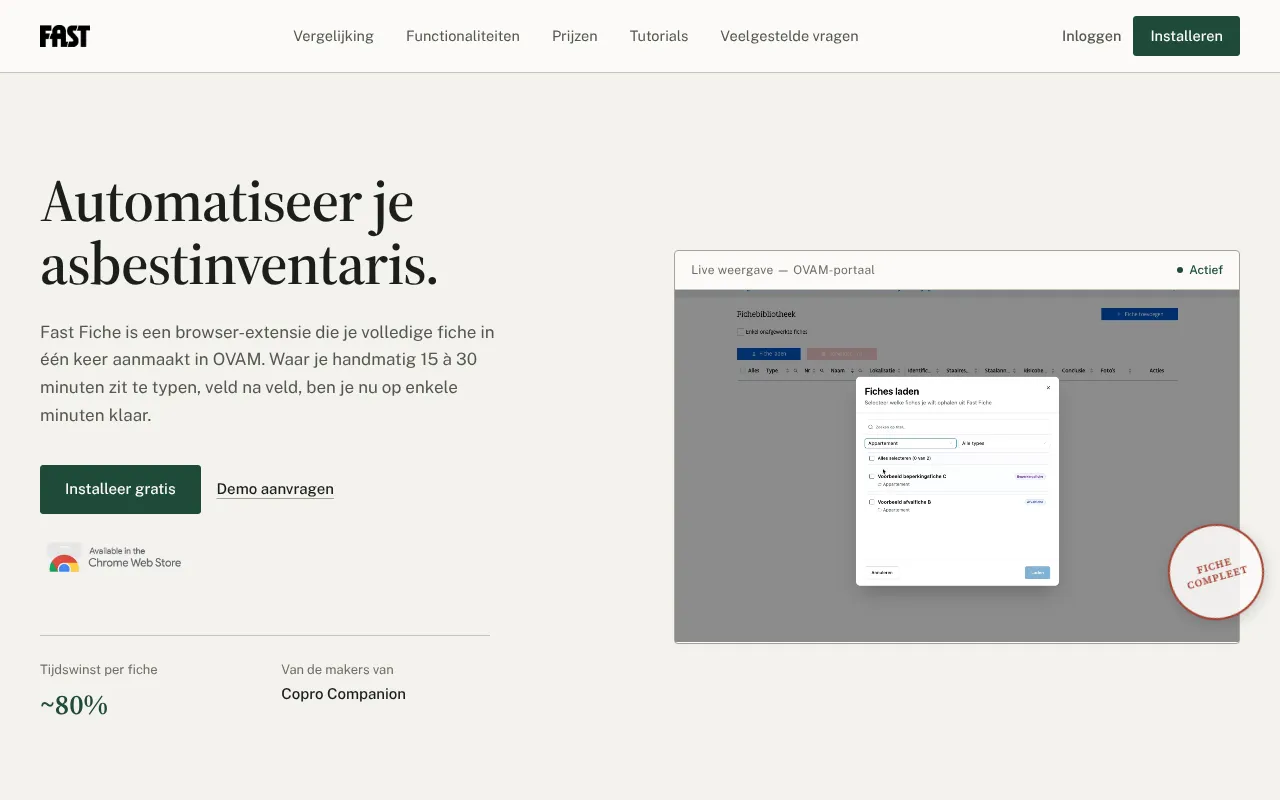Click the Foto's column header
This screenshot has height=800, width=1280.
coord(1107,370)
